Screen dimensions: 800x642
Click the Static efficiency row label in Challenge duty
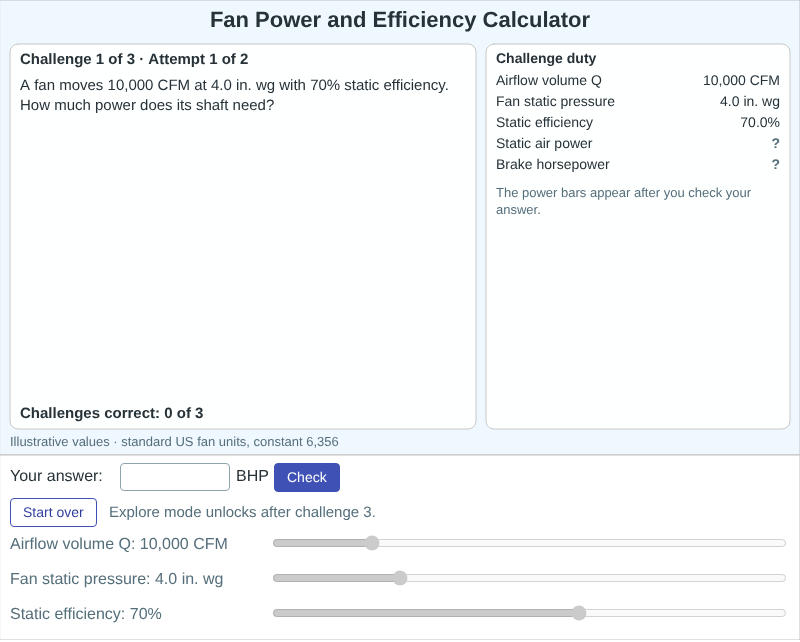click(x=544, y=122)
